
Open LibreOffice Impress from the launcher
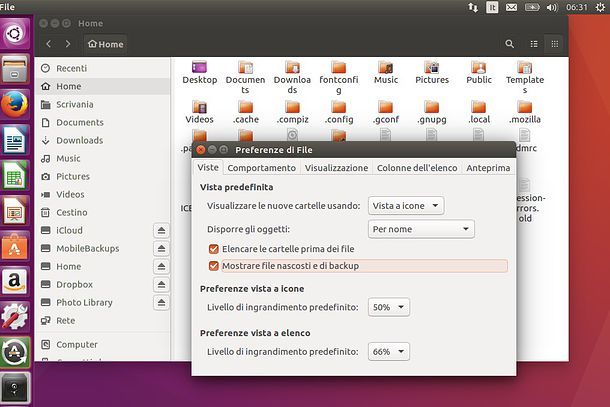pos(14,211)
